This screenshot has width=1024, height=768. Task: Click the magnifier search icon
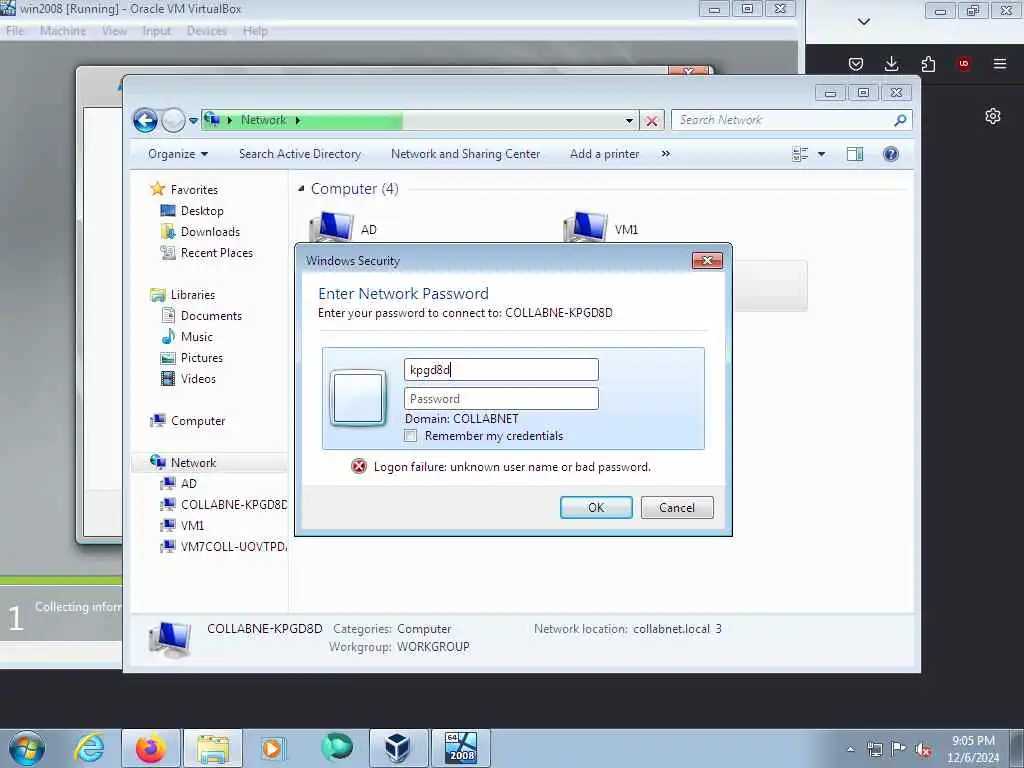click(x=901, y=120)
